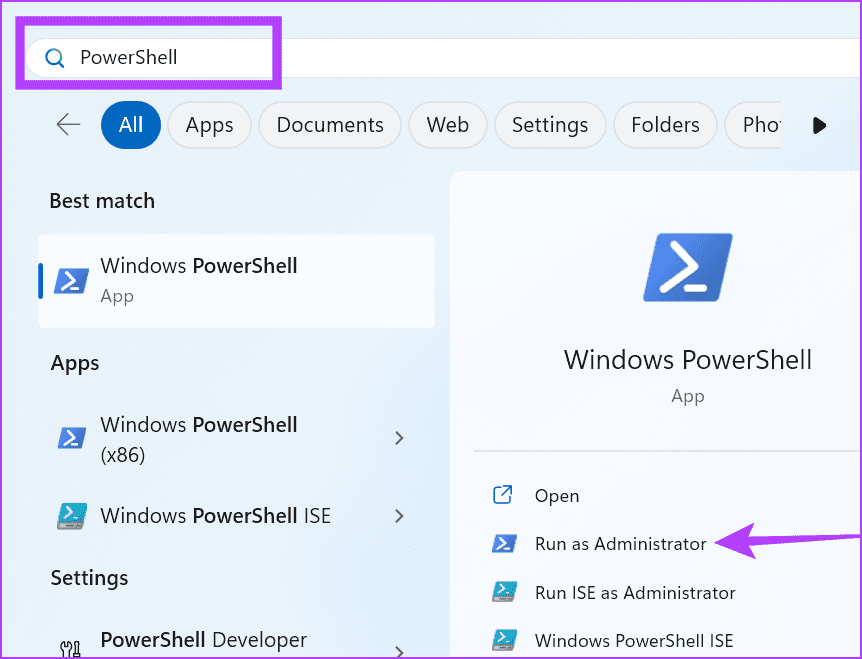Click the Run as Administrator PowerShell icon
This screenshot has width=862, height=659.
(503, 544)
